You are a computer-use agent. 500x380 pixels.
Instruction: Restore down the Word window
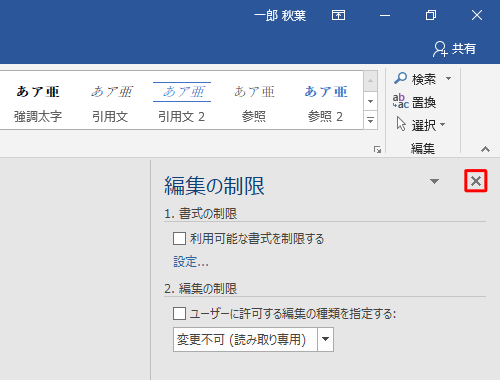pyautogui.click(x=431, y=15)
